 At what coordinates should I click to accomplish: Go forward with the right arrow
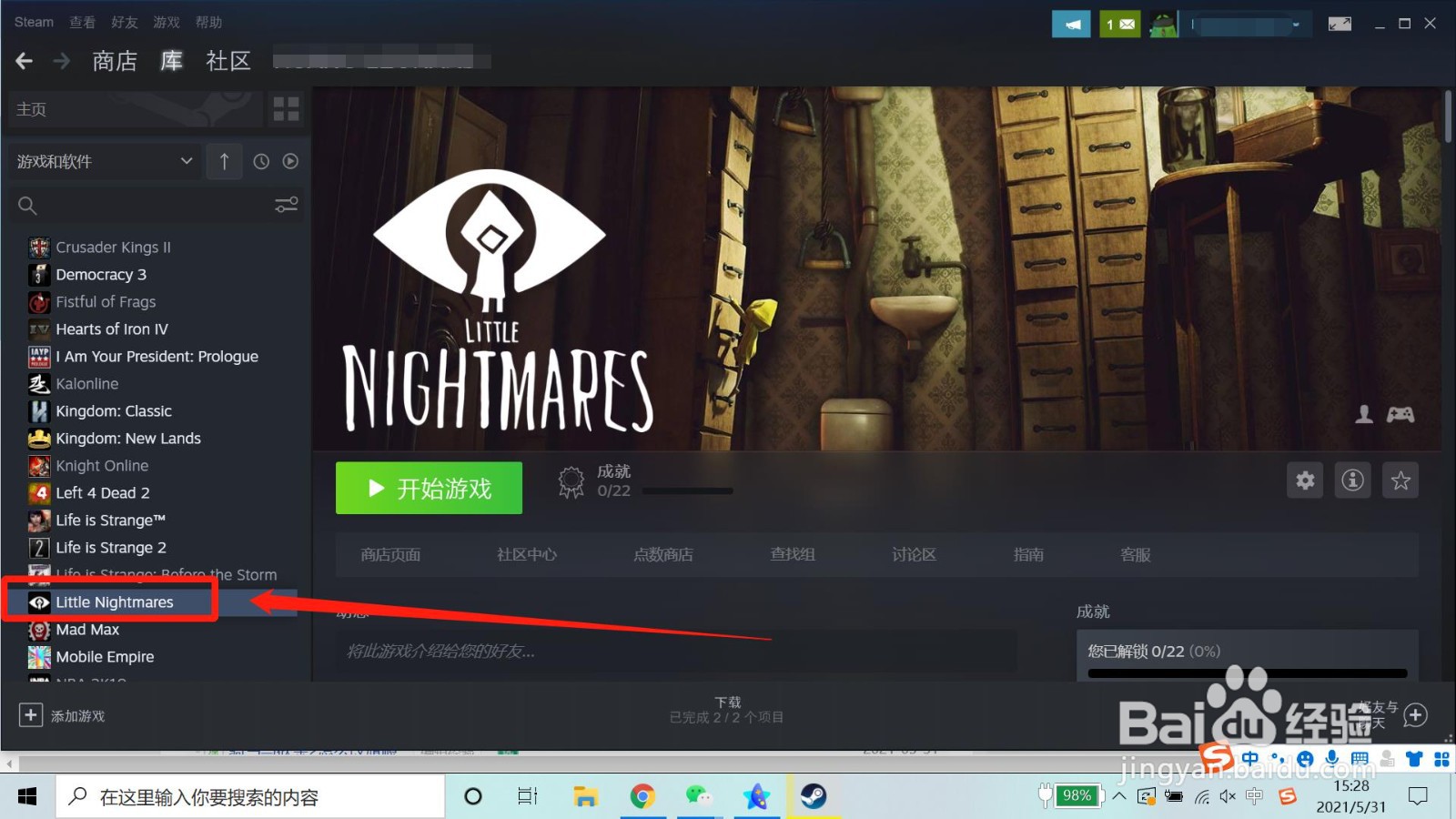62,61
